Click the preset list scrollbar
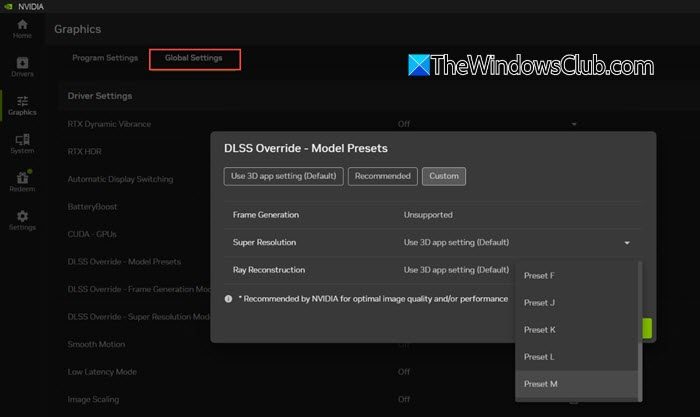The image size is (700, 417). (640, 330)
